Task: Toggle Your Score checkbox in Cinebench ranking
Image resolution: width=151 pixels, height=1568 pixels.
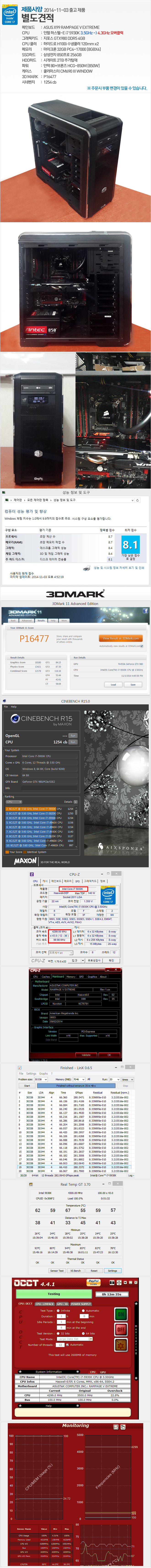Action: point(7,852)
